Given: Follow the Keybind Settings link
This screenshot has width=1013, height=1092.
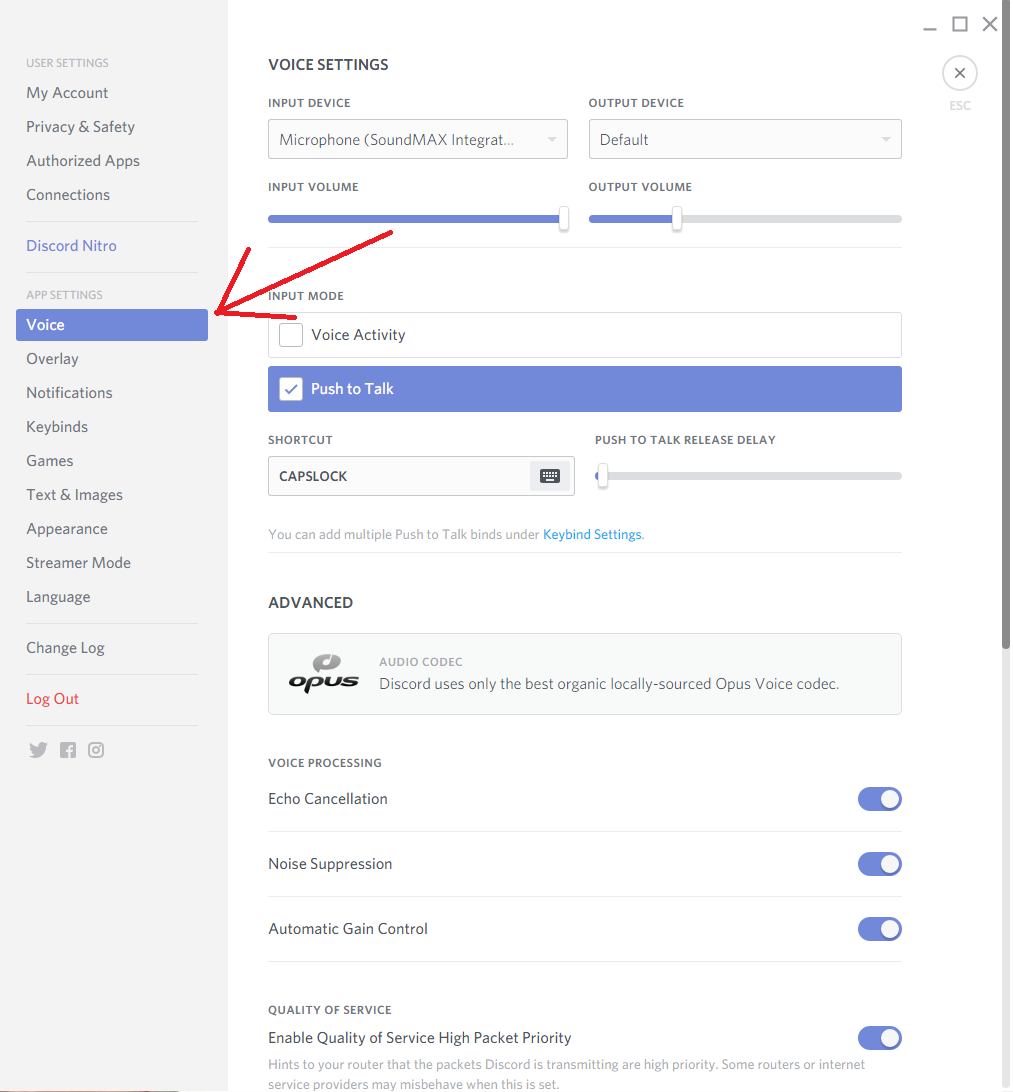Looking at the screenshot, I should [592, 535].
